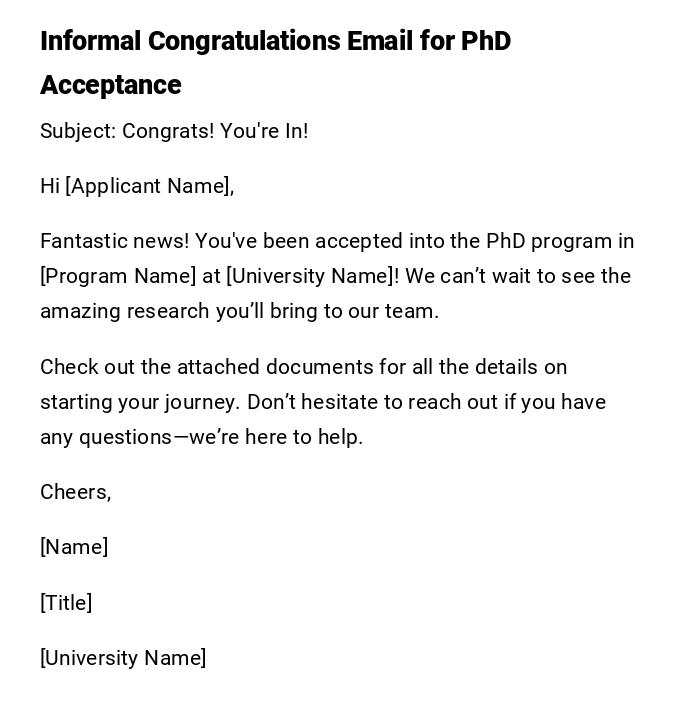Click the subject line 'Congrats! You're In!'
Image resolution: width=700 pixels, height=720 pixels.
tap(215, 131)
